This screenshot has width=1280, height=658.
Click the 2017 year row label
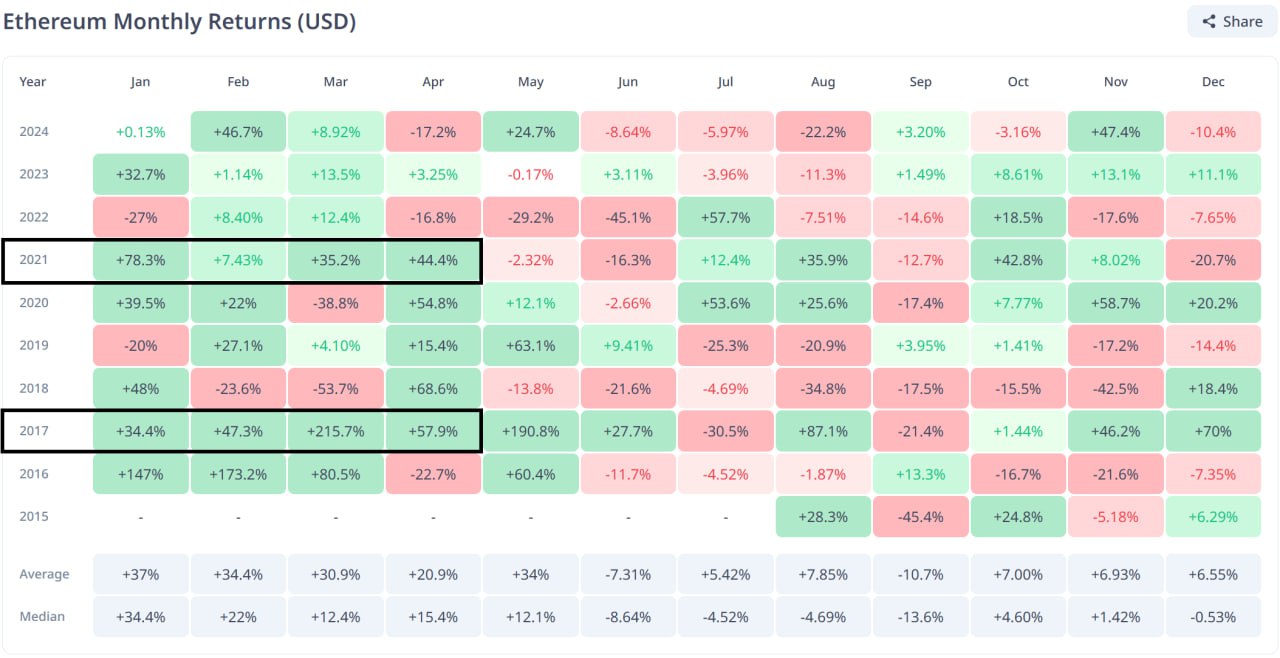[x=33, y=430]
